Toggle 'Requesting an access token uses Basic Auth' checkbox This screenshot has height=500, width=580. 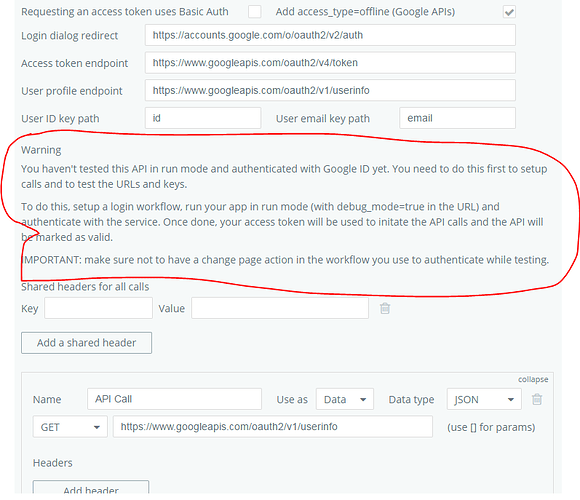[254, 12]
